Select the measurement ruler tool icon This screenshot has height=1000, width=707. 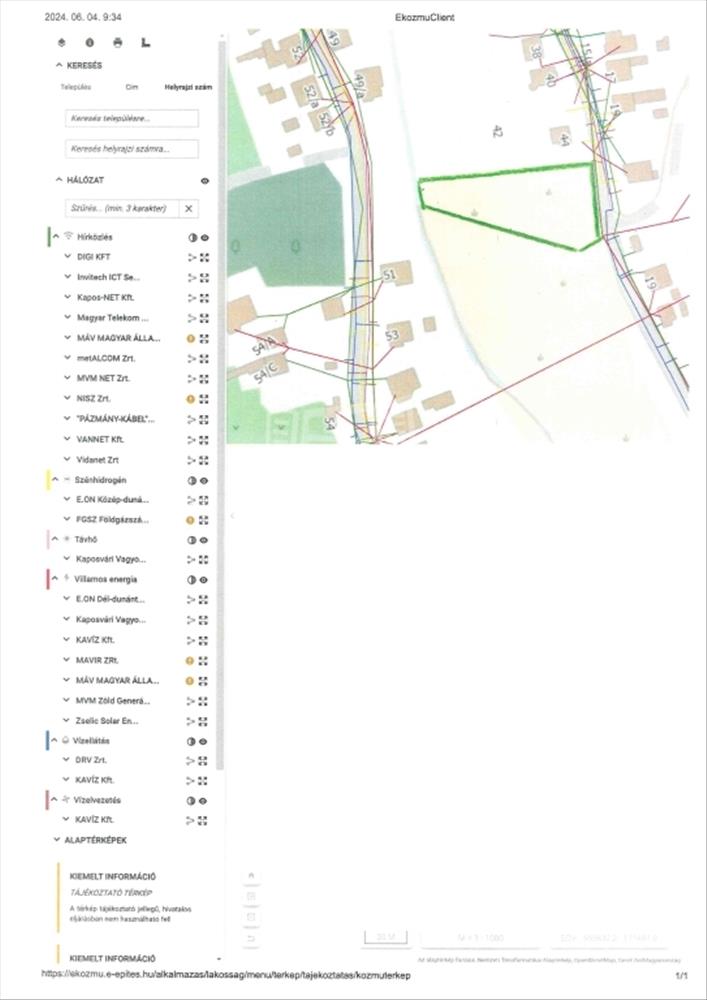tap(146, 43)
